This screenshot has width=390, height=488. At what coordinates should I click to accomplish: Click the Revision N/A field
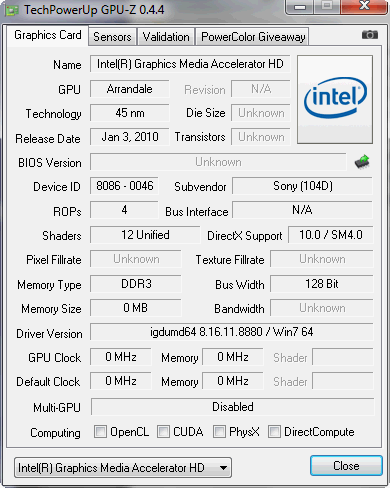(261, 89)
